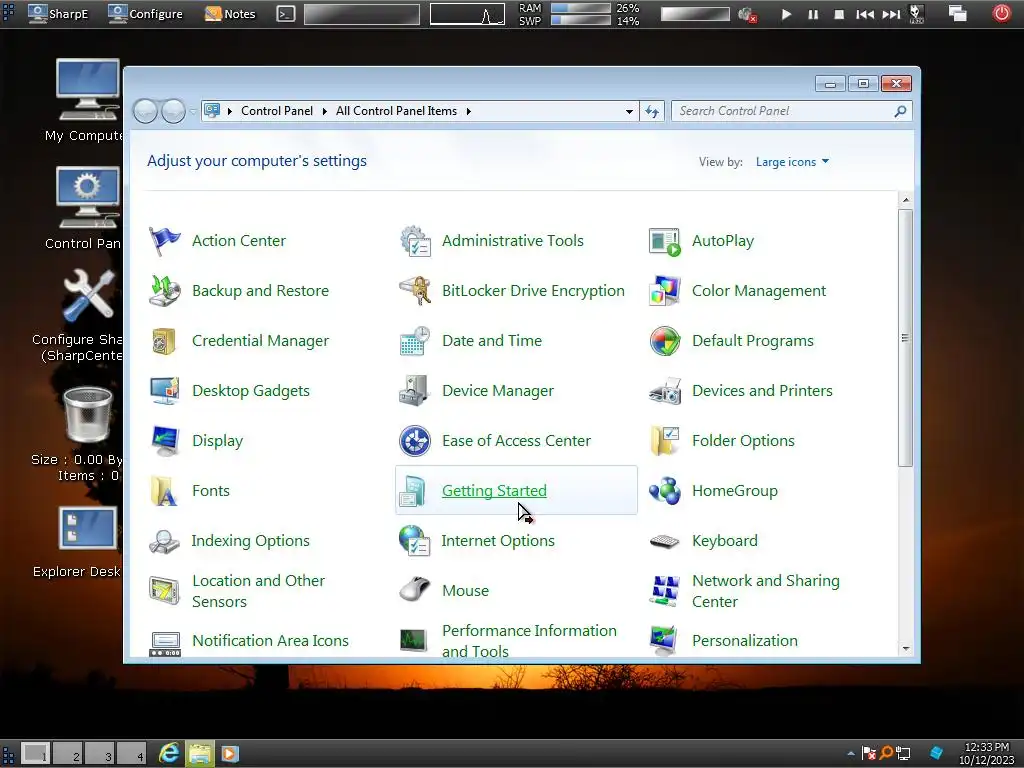
Task: Click All Control Panel Items breadcrumb
Action: [396, 111]
